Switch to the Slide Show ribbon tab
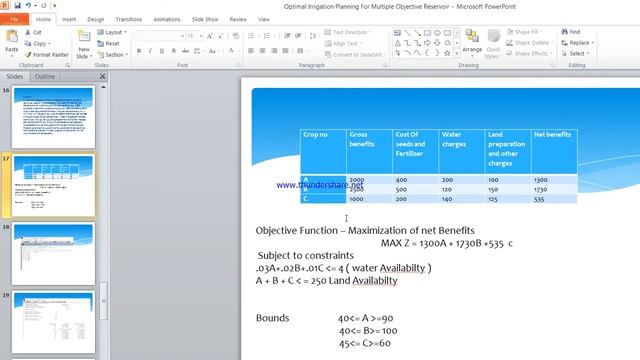The image size is (640, 360). [x=205, y=19]
